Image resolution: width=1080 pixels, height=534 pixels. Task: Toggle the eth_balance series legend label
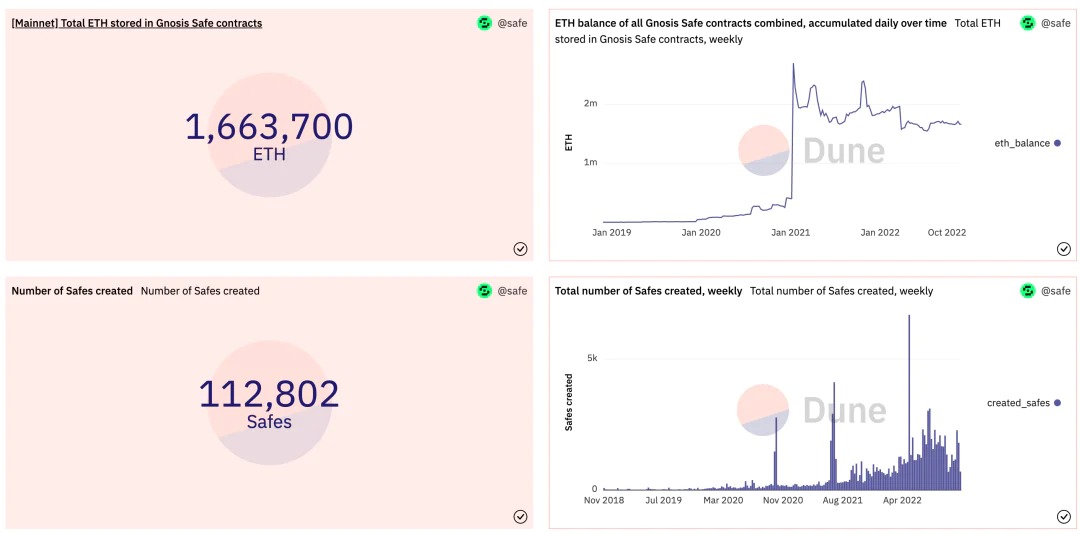tap(1022, 143)
